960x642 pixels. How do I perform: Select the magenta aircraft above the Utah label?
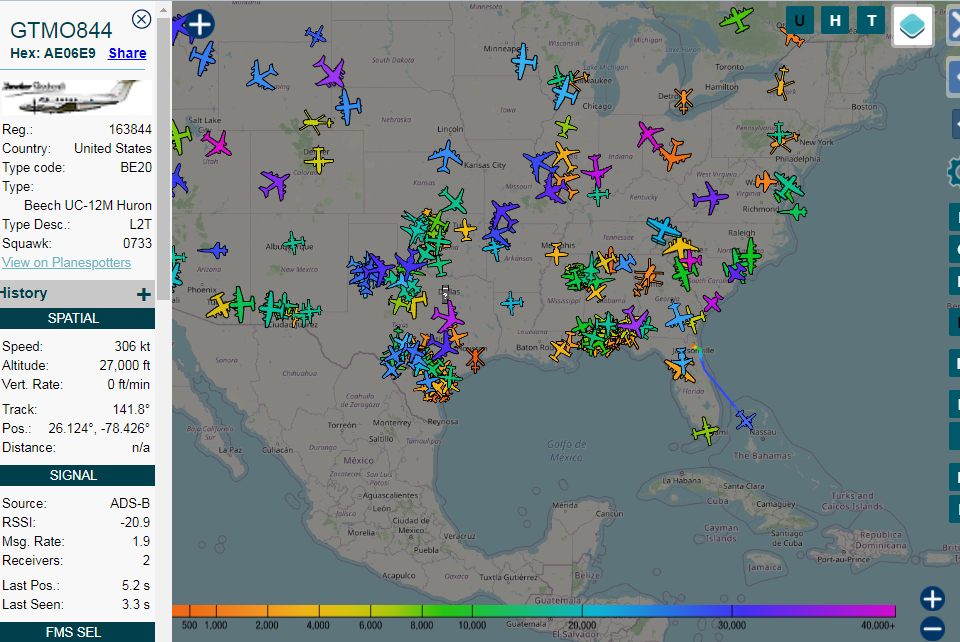216,145
